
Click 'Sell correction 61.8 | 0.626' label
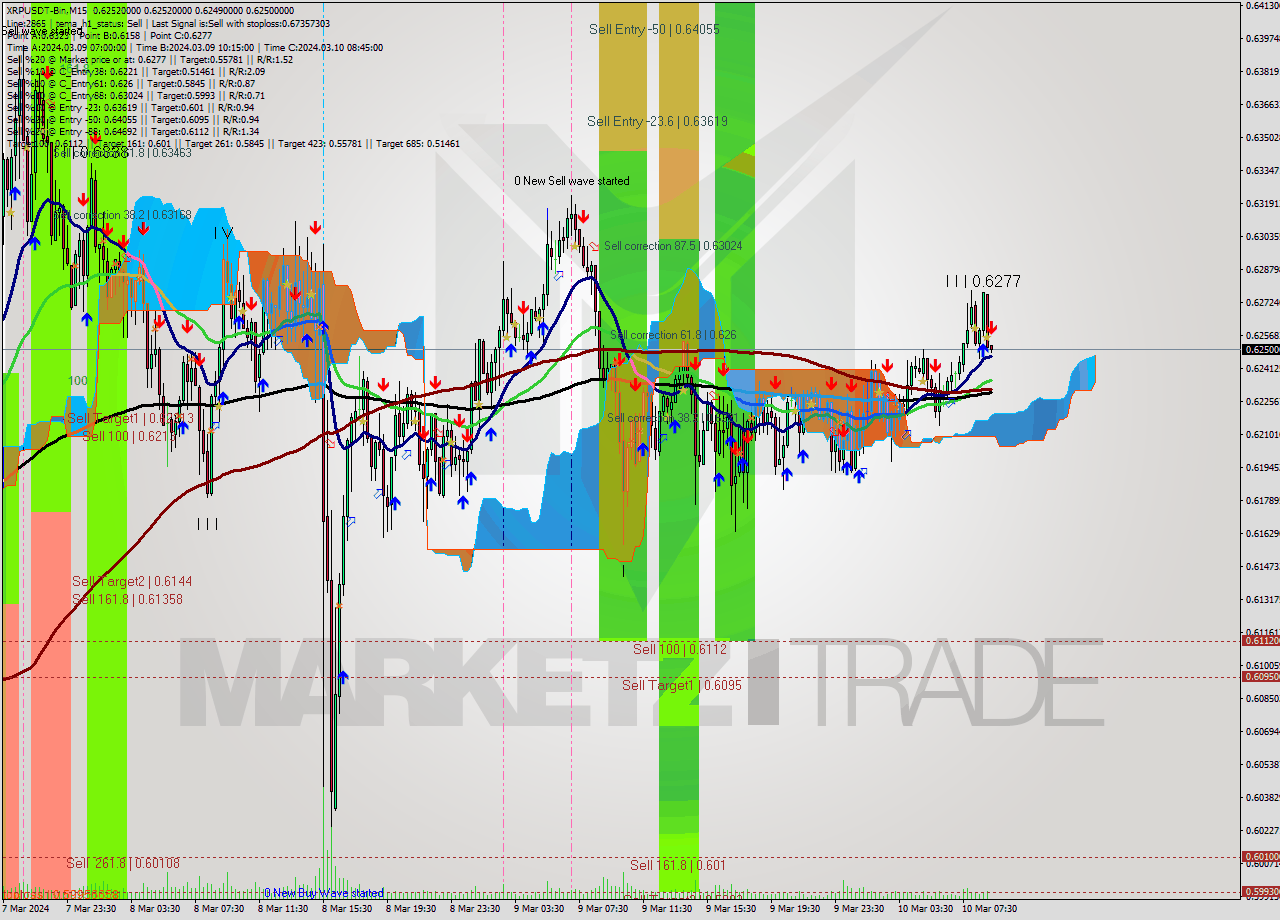(673, 335)
